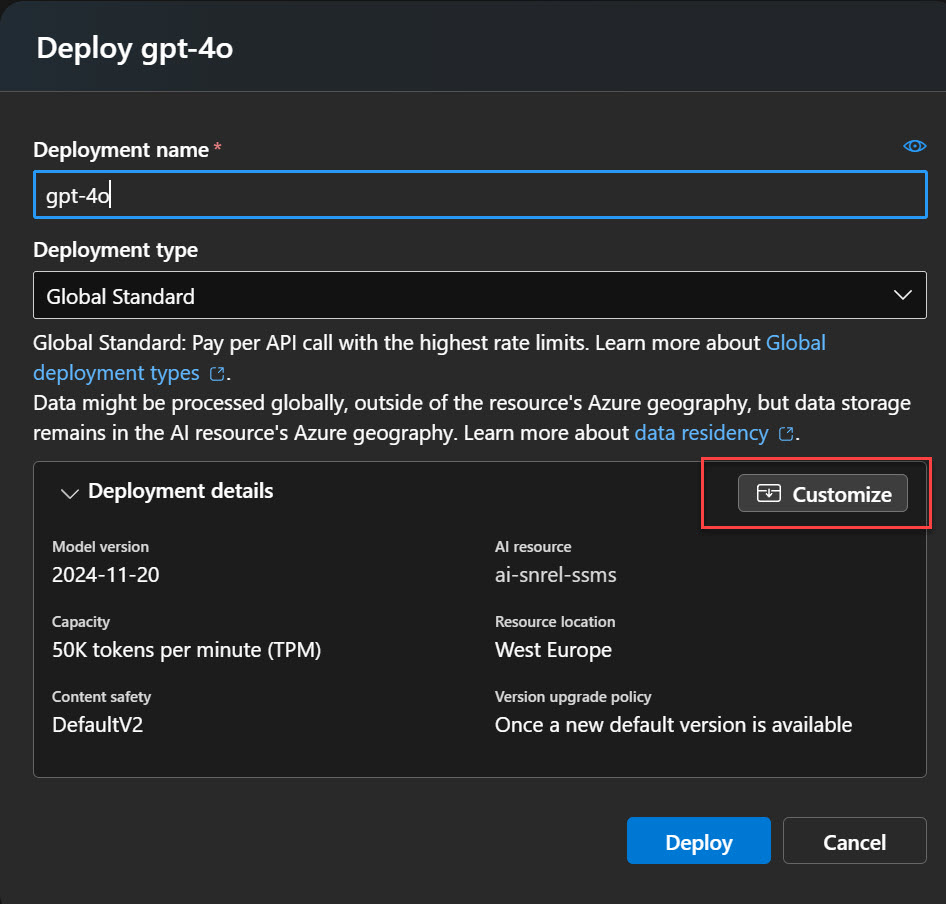Click the Model version label

[x=100, y=547]
